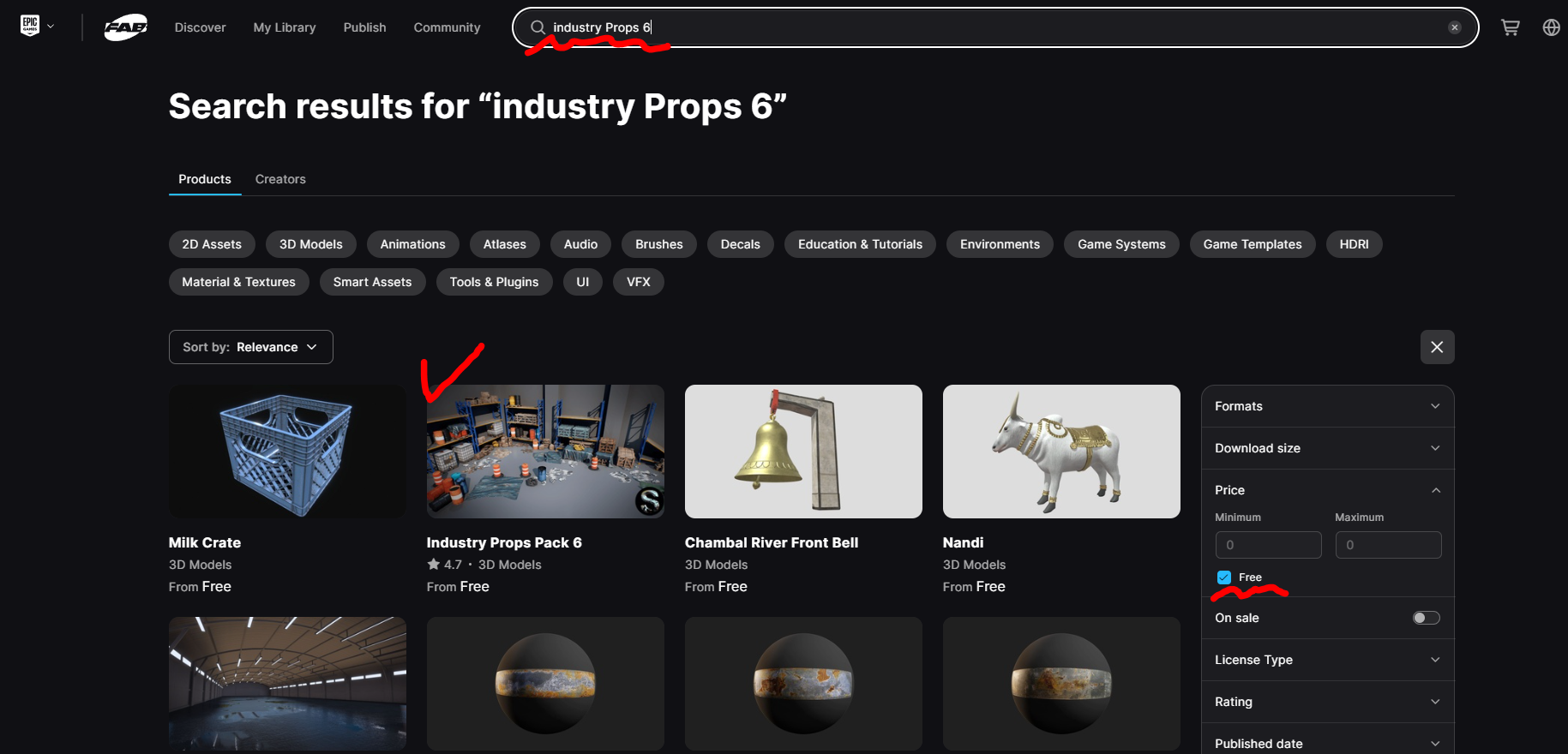This screenshot has height=754, width=1568.
Task: Open the warehouse interior thumbnail
Action: pyautogui.click(x=287, y=684)
